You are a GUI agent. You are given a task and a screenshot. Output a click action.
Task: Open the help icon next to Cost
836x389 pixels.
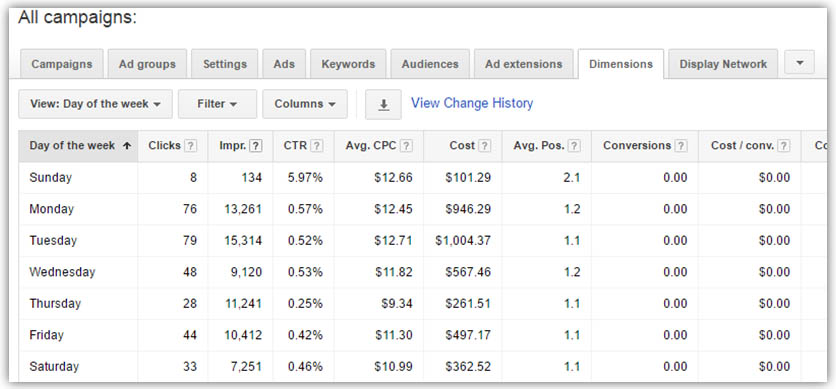[x=484, y=146]
